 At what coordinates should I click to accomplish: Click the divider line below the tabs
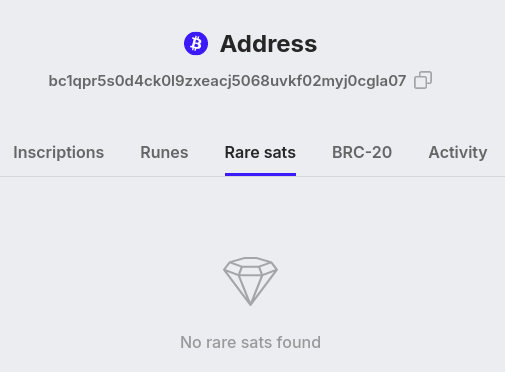[252, 176]
